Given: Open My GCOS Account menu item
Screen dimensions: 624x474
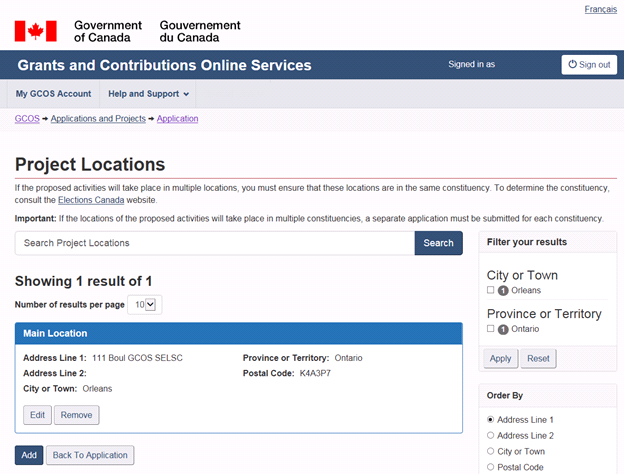Looking at the screenshot, I should click(53, 94).
